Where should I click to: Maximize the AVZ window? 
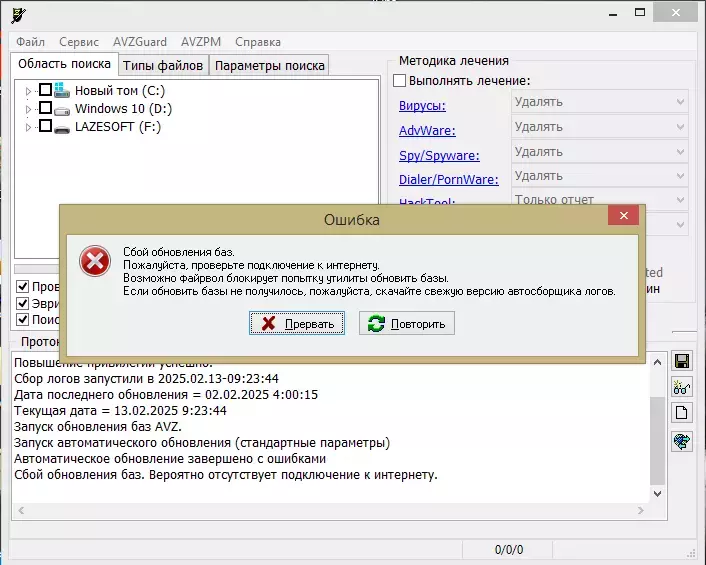tap(640, 13)
